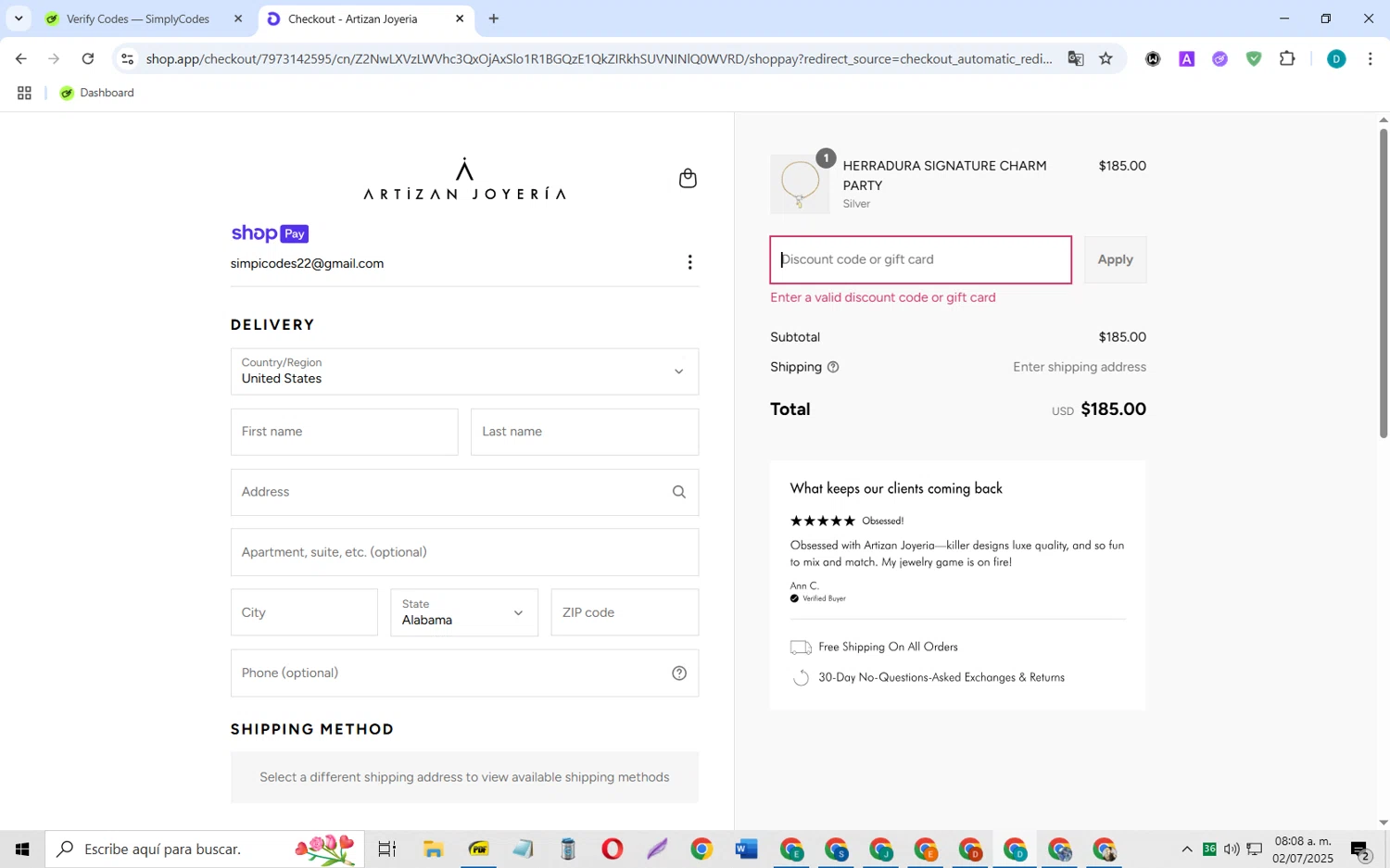Image resolution: width=1390 pixels, height=868 pixels.
Task: Focus the Last name field
Action: (585, 433)
